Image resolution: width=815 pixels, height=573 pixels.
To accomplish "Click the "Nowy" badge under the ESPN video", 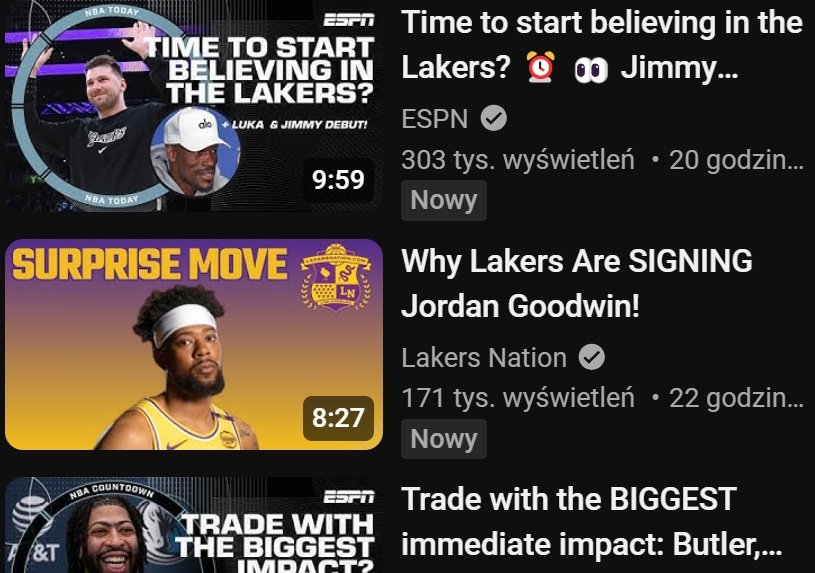I will [444, 200].
